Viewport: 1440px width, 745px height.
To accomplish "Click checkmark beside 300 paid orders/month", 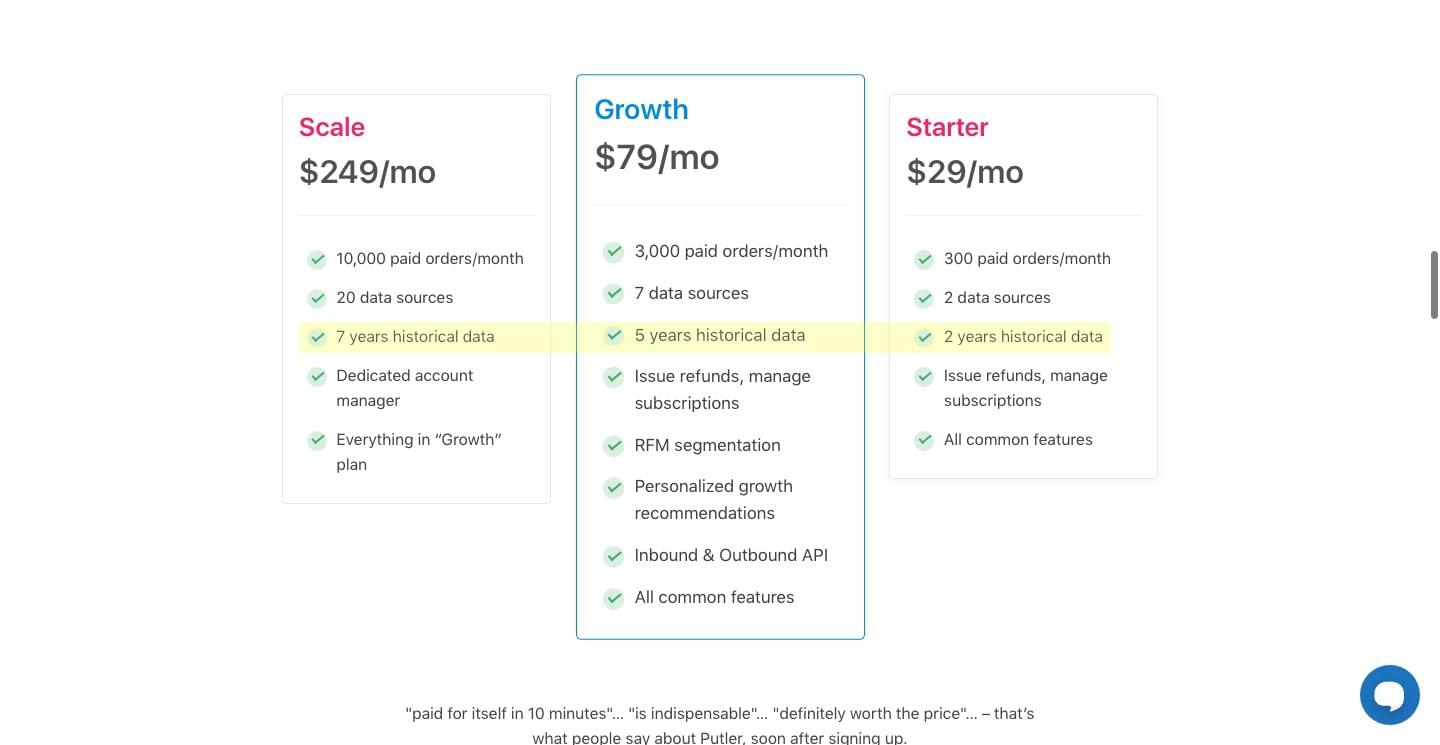I will point(924,259).
